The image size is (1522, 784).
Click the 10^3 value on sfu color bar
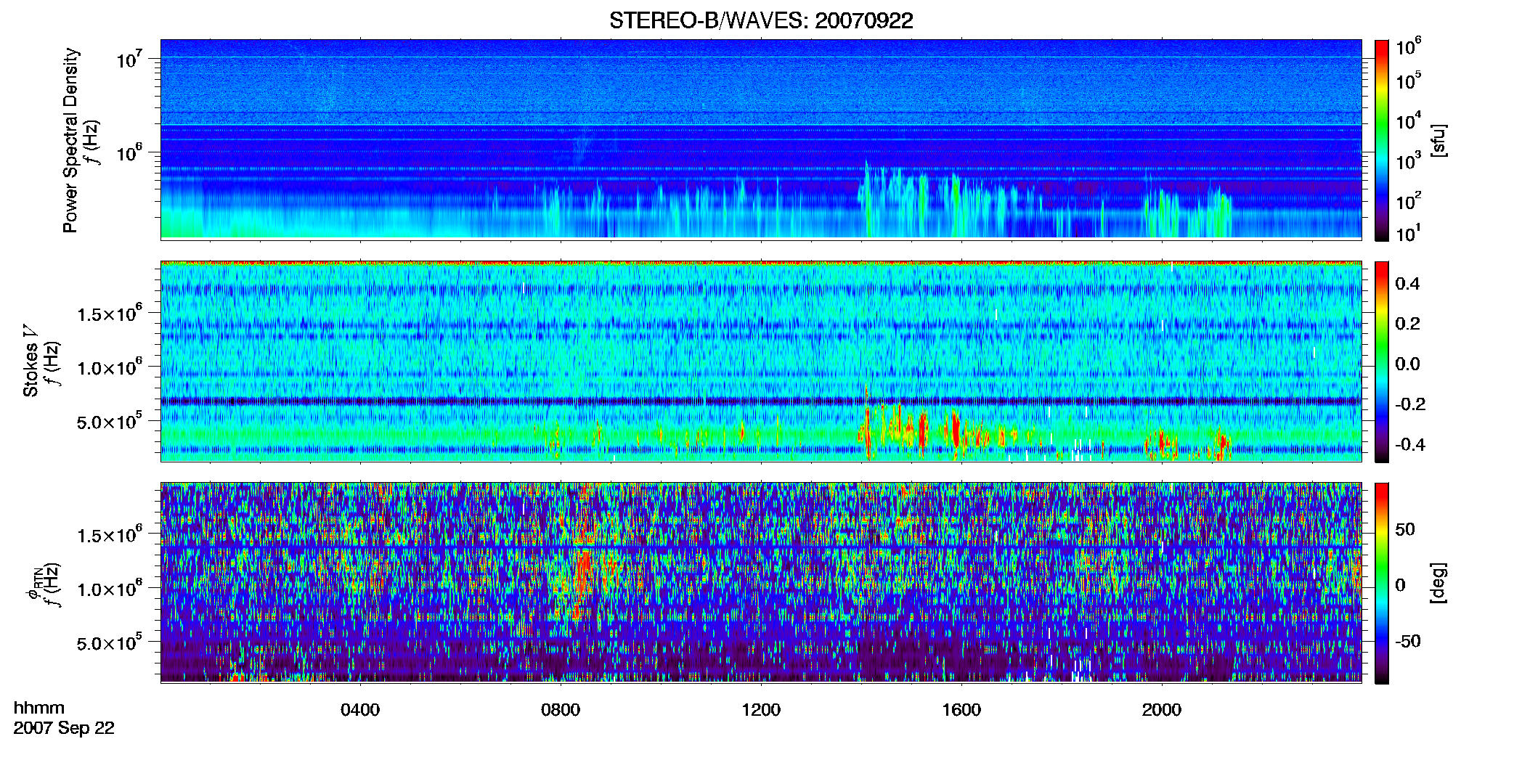(x=1408, y=160)
